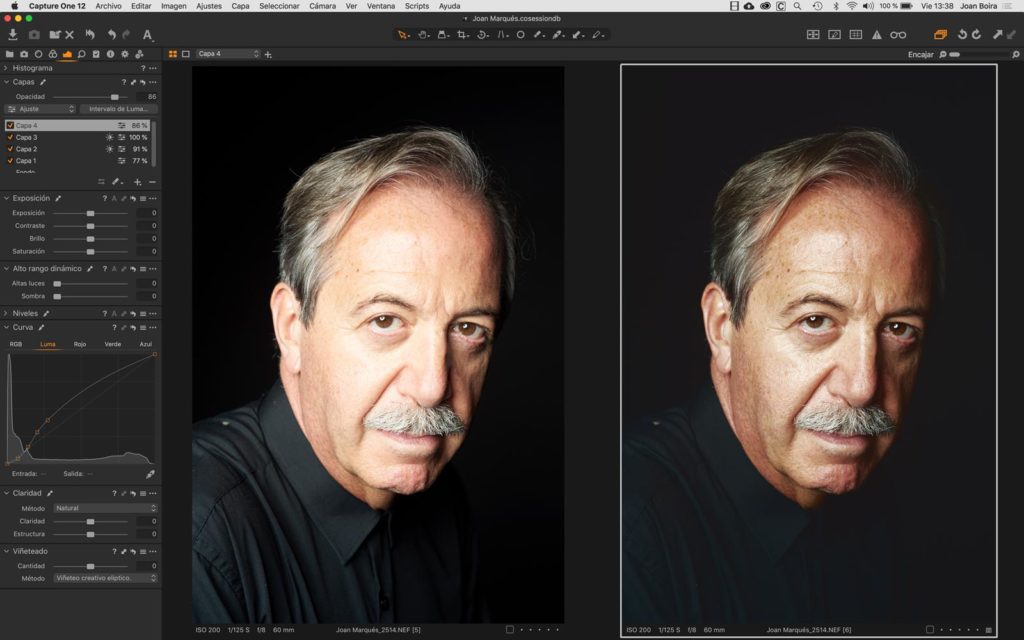
Task: Collapse the Claridad panel
Action: [6, 493]
